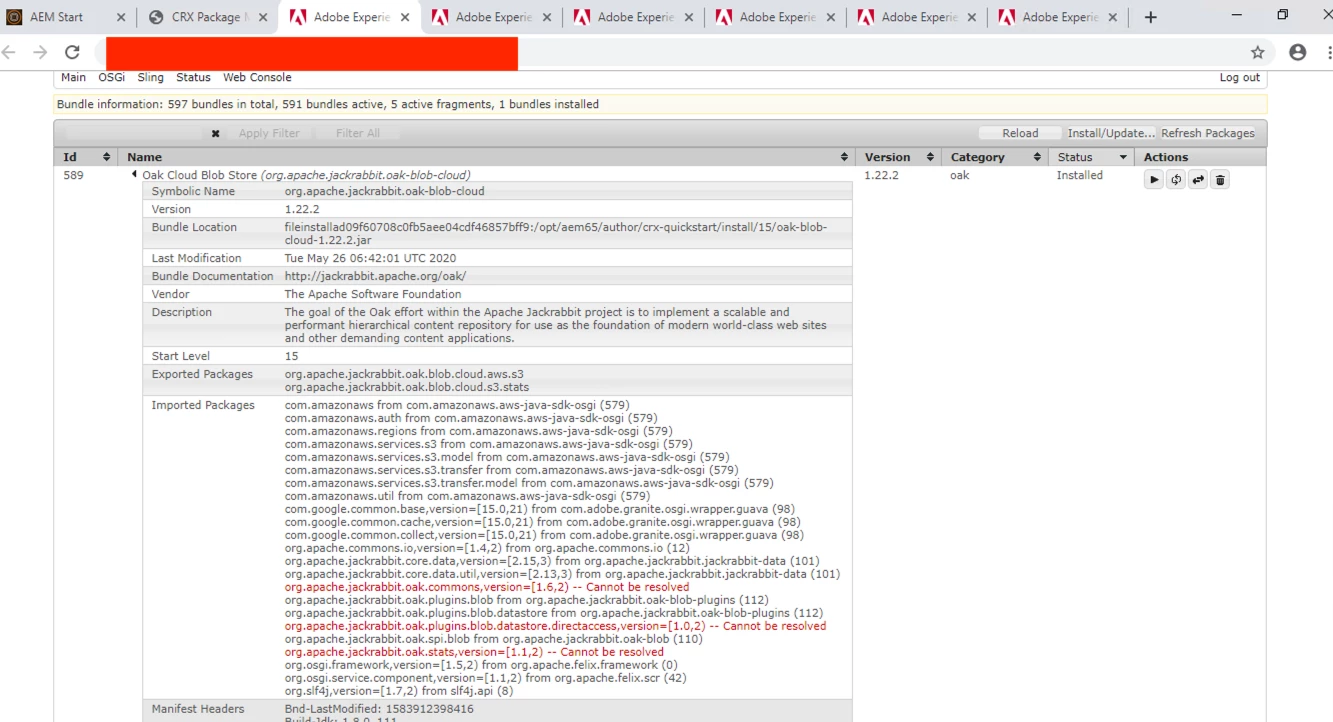This screenshot has width=1333, height=722.
Task: Click the Bundle Location value text
Action: coord(556,233)
